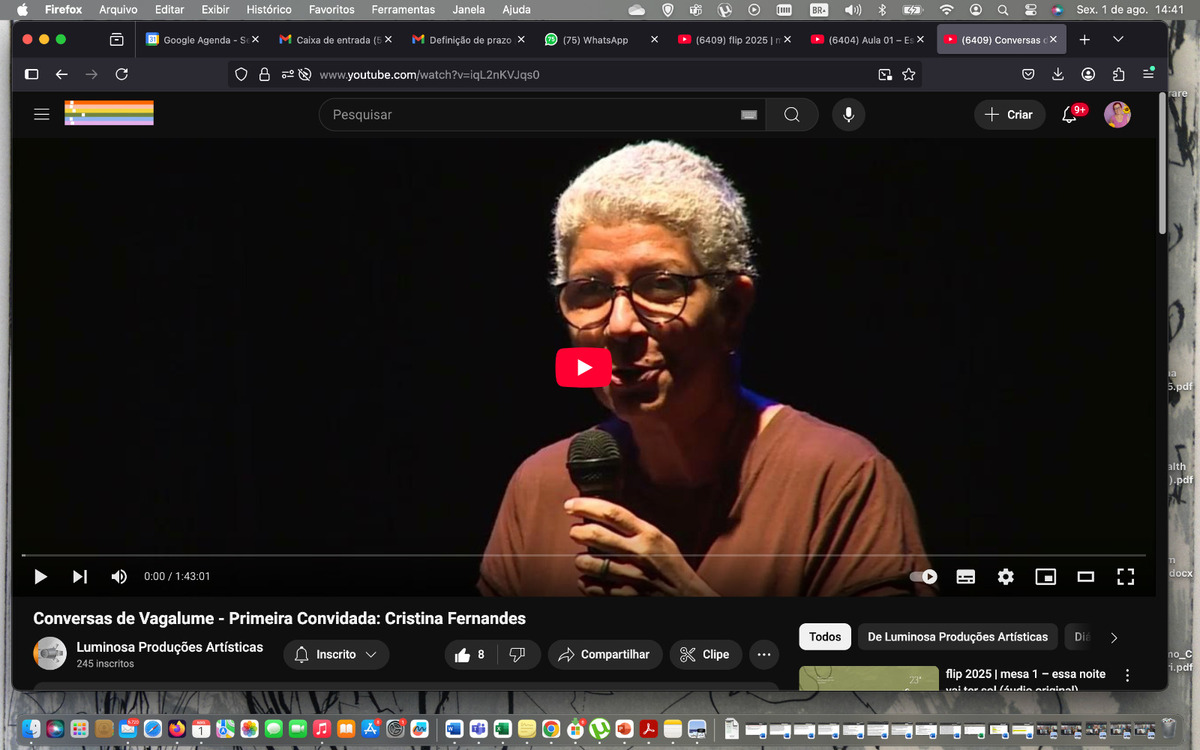This screenshot has height=750, width=1200.
Task: Open more actions ellipsis menu
Action: click(764, 655)
